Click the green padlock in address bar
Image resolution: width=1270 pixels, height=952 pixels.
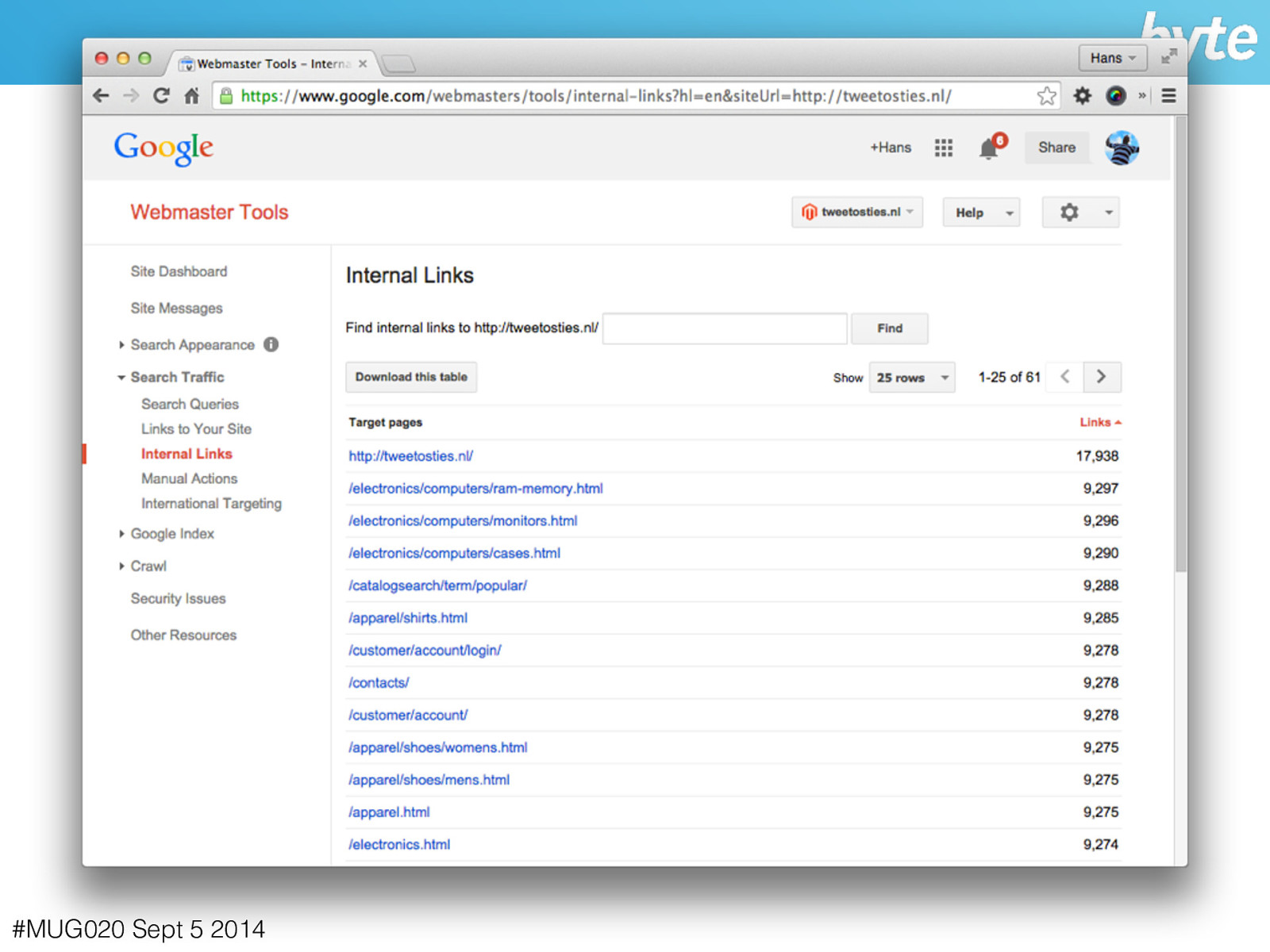pos(226,96)
